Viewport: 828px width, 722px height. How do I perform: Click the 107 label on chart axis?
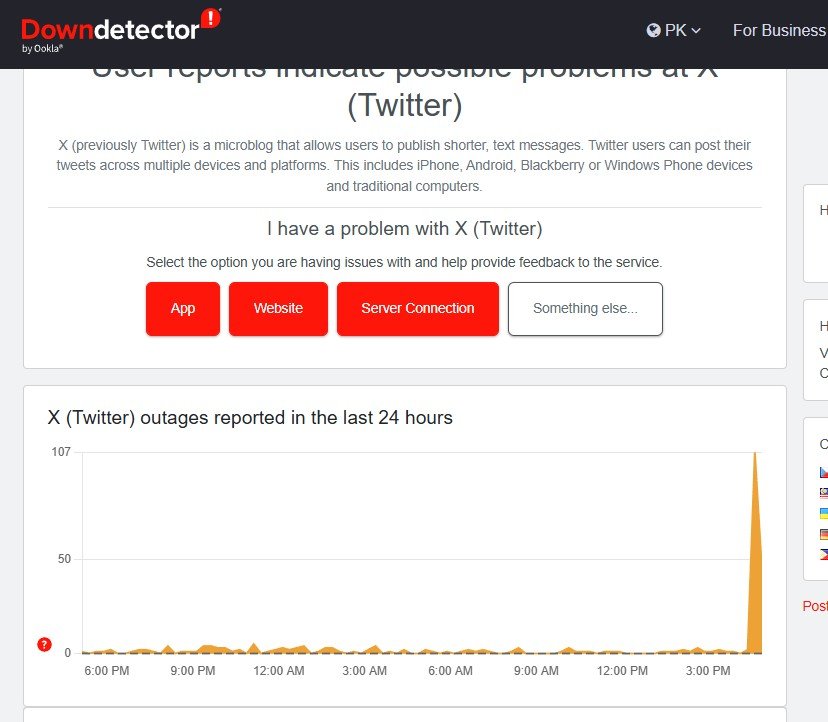click(x=61, y=452)
